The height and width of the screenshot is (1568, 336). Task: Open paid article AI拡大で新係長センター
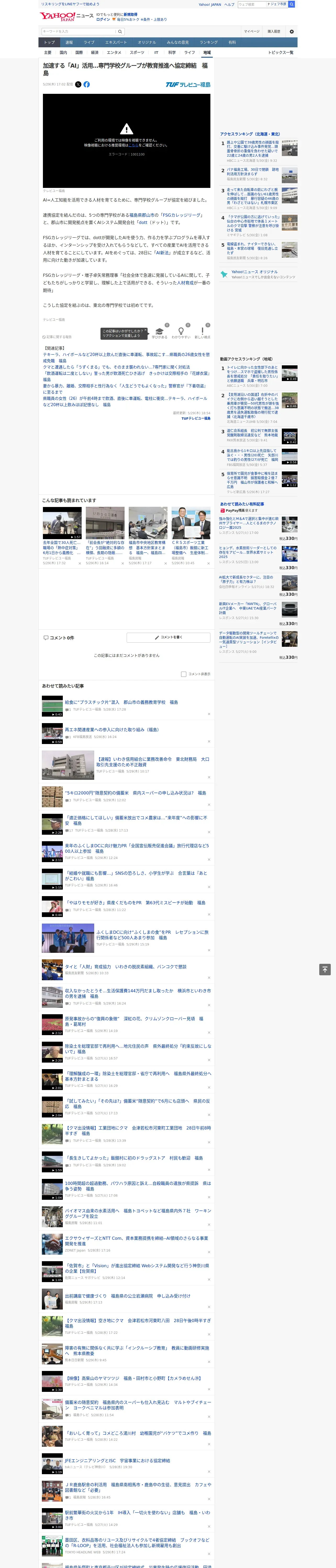pyautogui.click(x=246, y=579)
